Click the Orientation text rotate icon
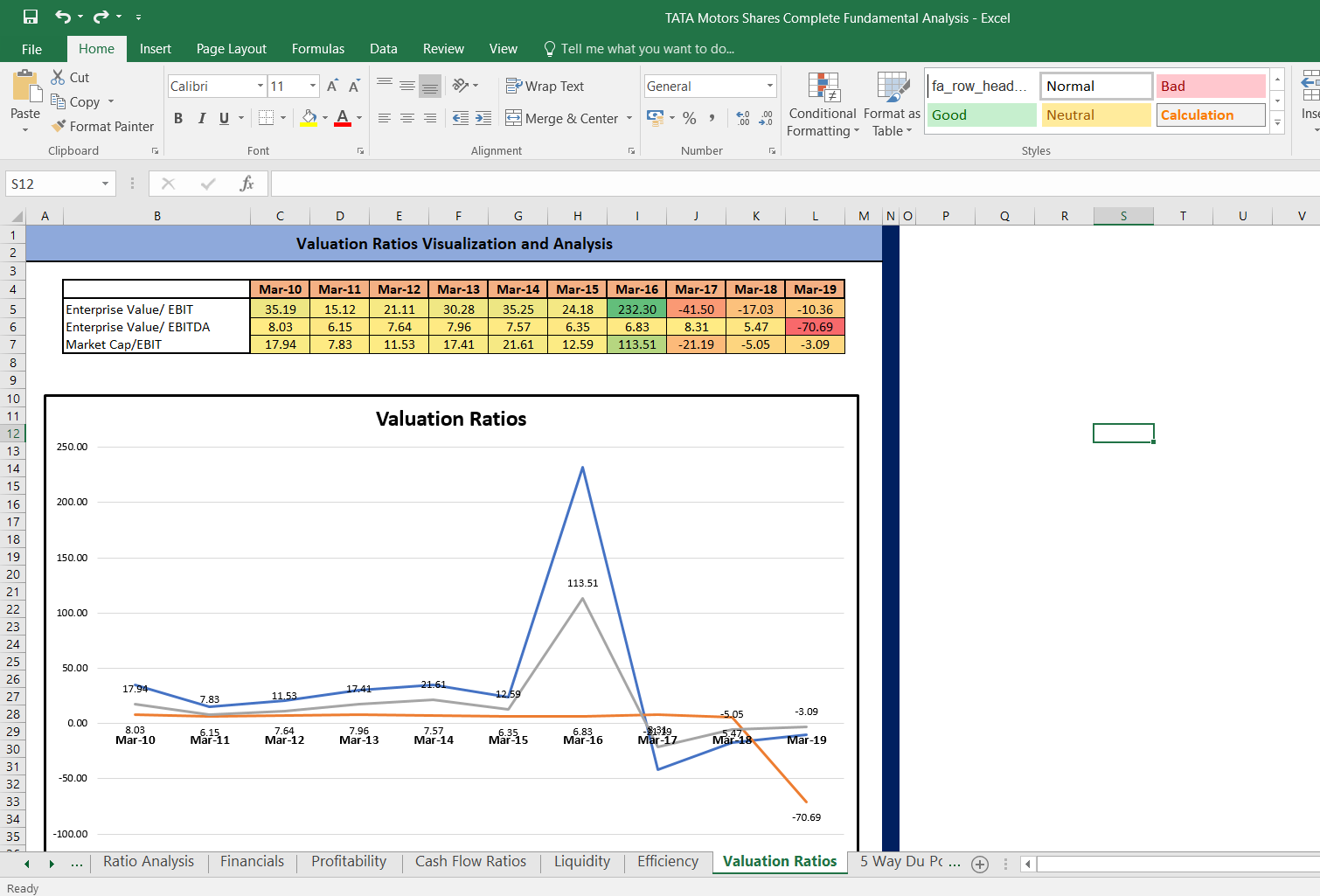 coord(461,86)
